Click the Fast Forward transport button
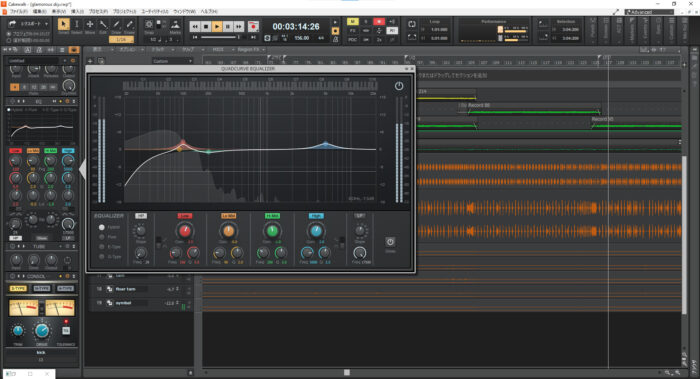Screen dimensions: 700x379 (x=239, y=27)
